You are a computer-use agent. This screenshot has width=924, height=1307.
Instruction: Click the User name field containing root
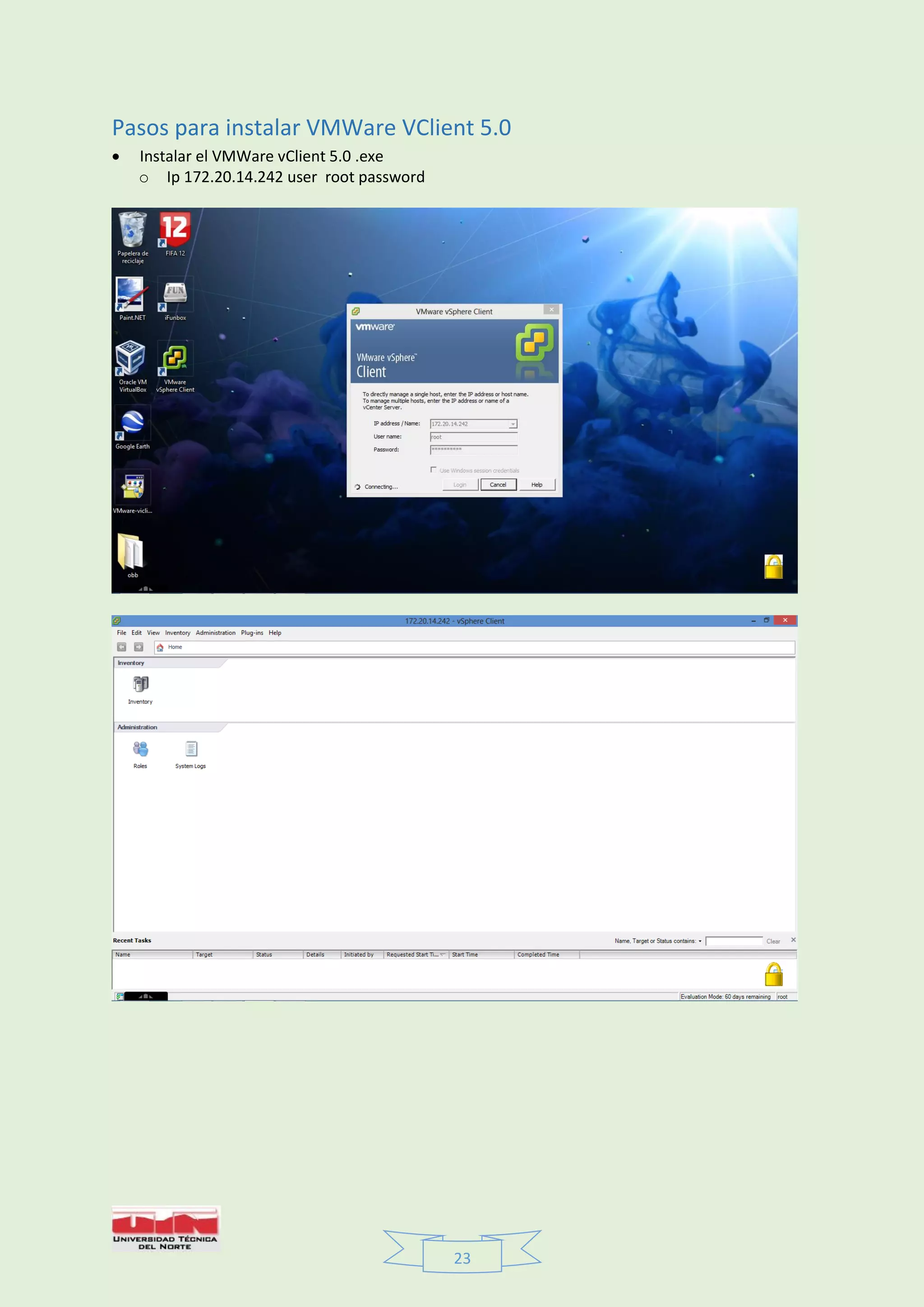[473, 436]
